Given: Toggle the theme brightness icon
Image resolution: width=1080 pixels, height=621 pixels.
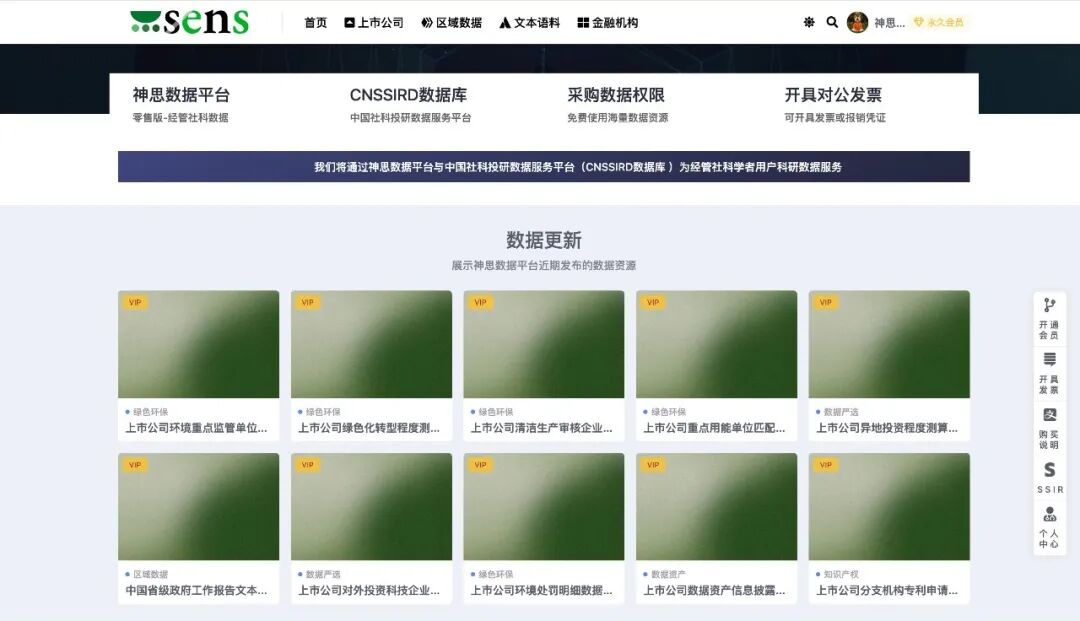Looking at the screenshot, I should pos(809,22).
